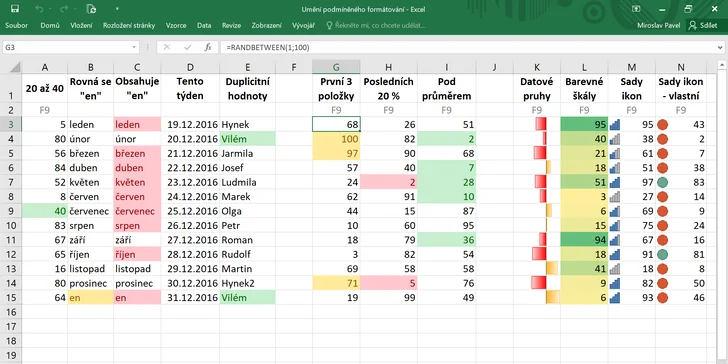
Task: Select the green cell with 36 in column I
Action: coord(447,240)
